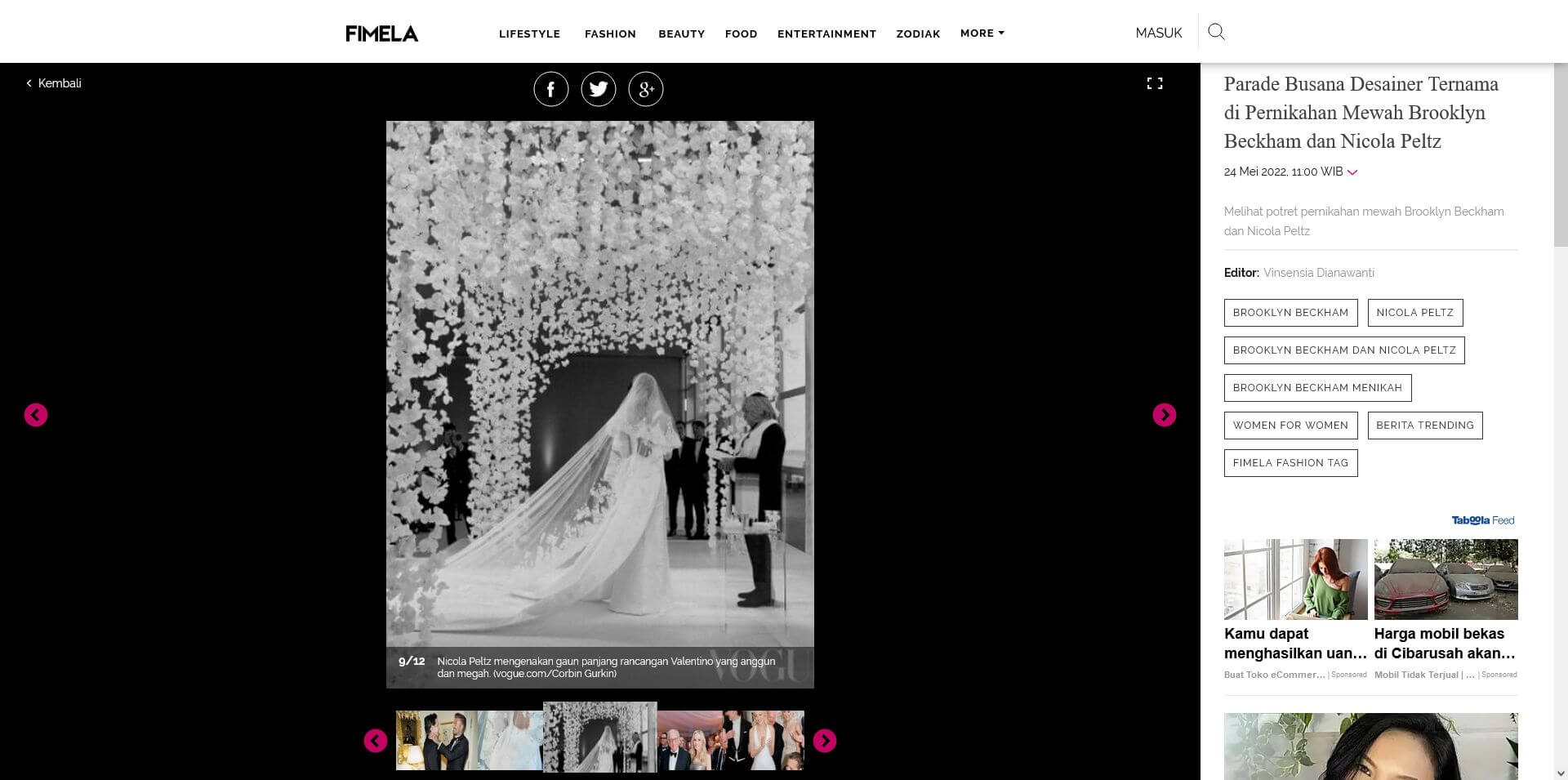Open the Fashion menu
This screenshot has height=780, width=1568.
click(610, 34)
